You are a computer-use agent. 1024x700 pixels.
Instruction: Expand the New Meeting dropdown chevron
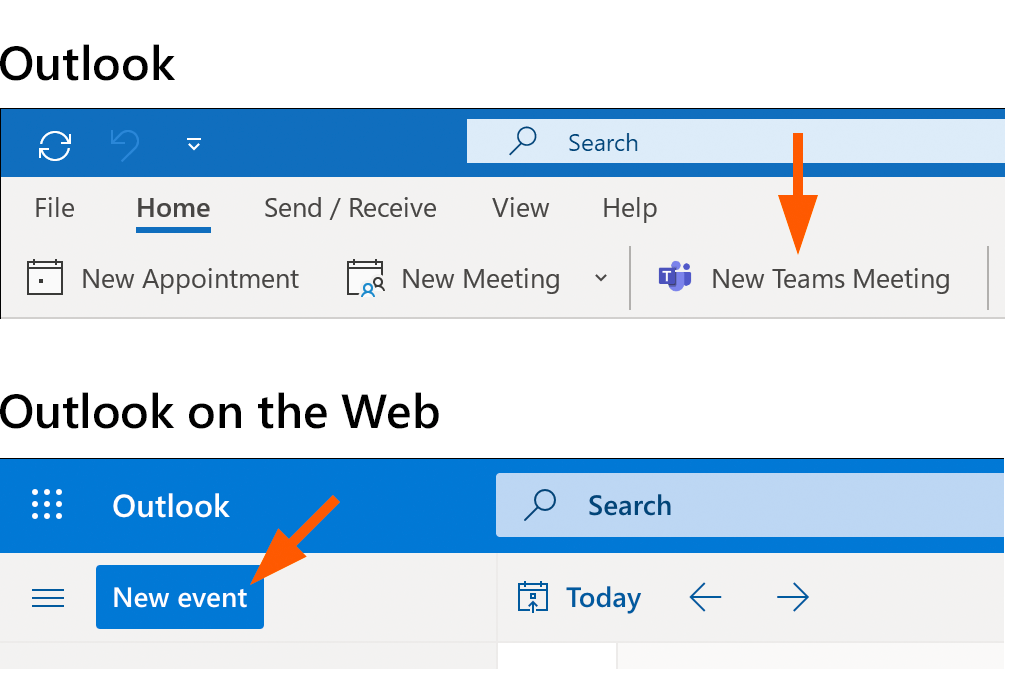(601, 278)
